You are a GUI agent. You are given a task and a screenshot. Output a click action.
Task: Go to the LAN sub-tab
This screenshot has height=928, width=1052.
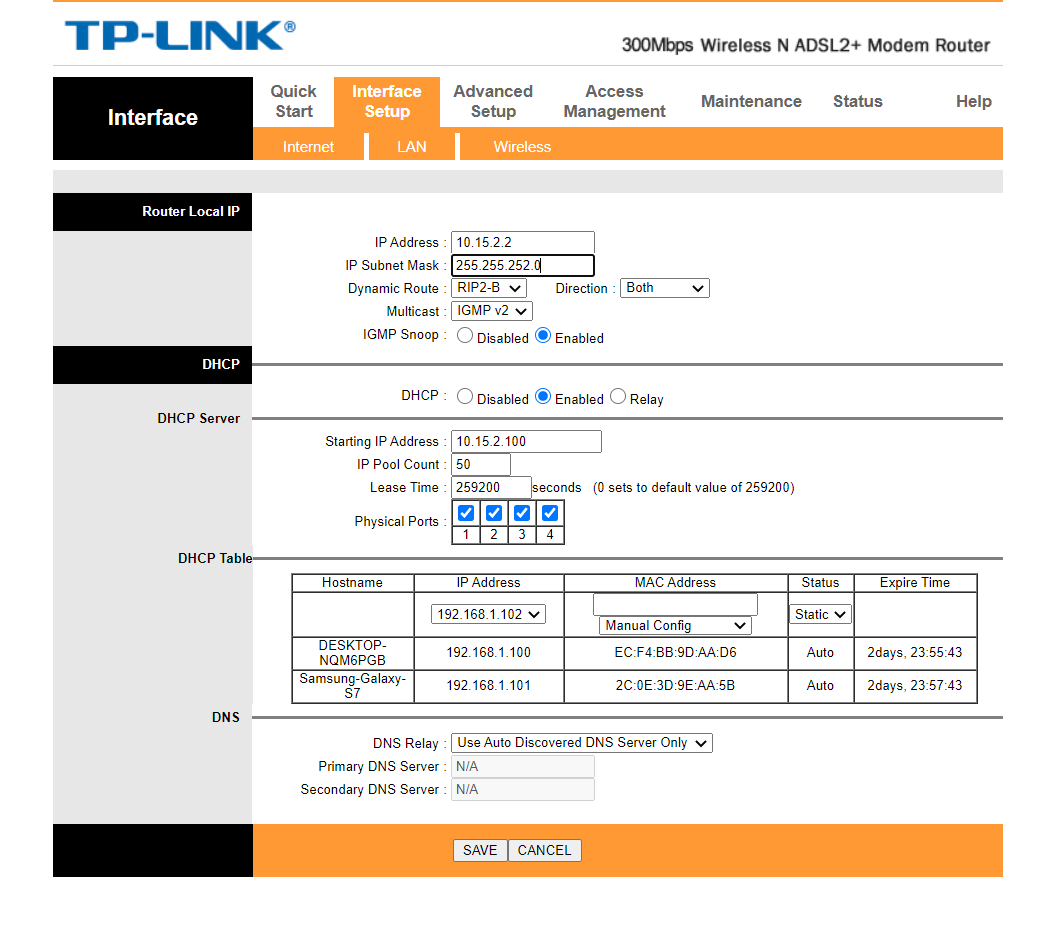tap(411, 146)
